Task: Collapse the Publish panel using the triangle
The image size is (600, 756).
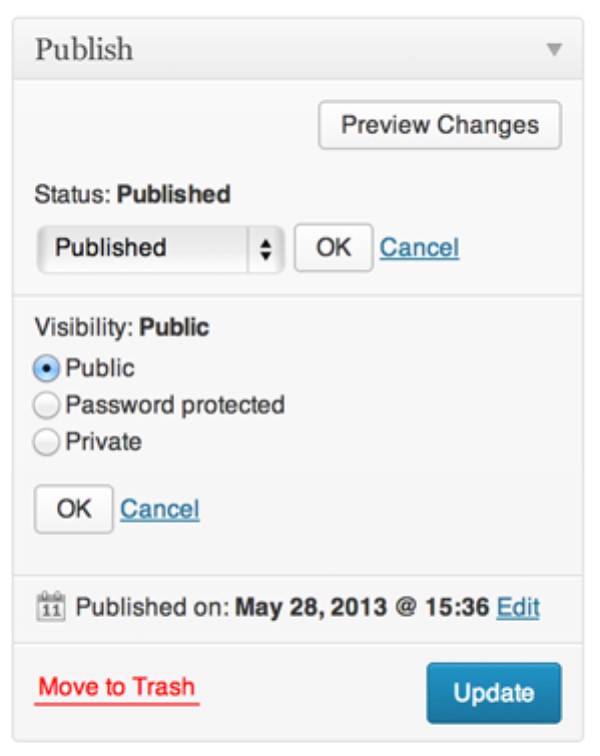Action: [554, 50]
